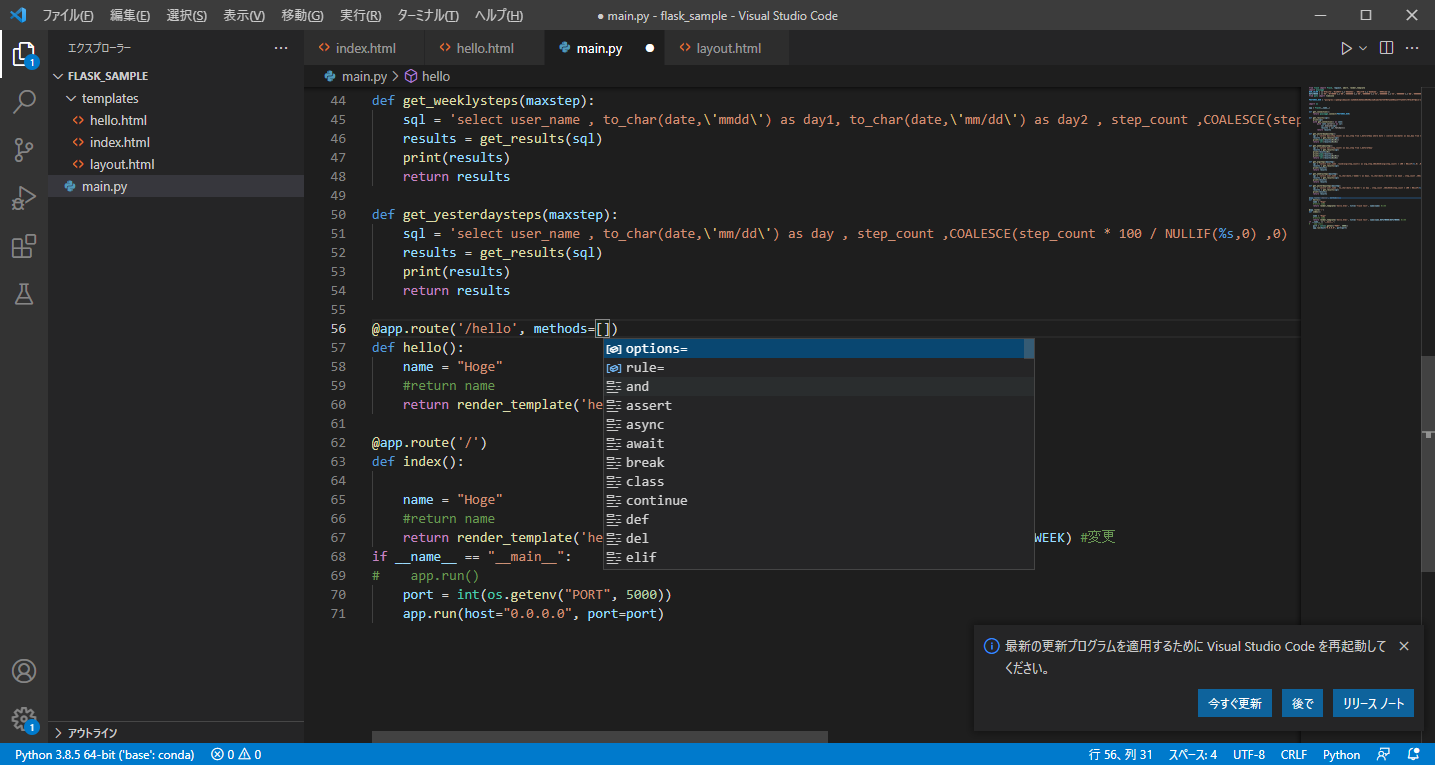This screenshot has height=765, width=1435.
Task: Open the Run and Debug view
Action: pos(24,198)
